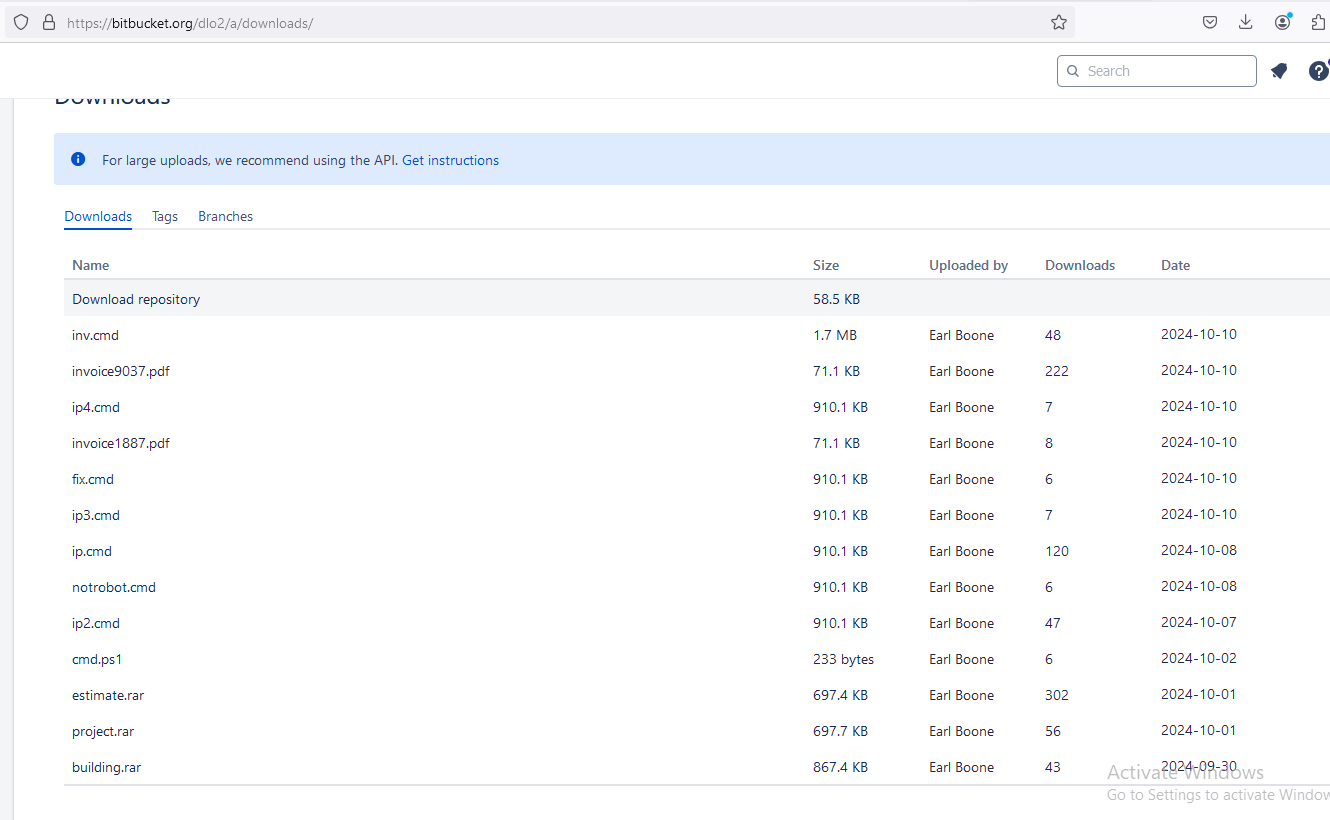Download the estimate.rar archive
Image resolution: width=1330 pixels, height=820 pixels.
click(x=108, y=695)
